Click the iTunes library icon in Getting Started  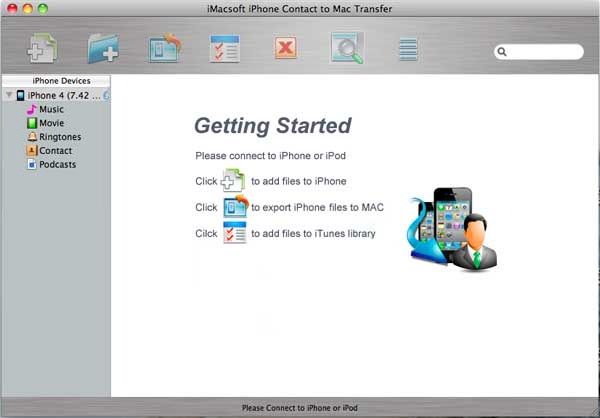click(235, 232)
